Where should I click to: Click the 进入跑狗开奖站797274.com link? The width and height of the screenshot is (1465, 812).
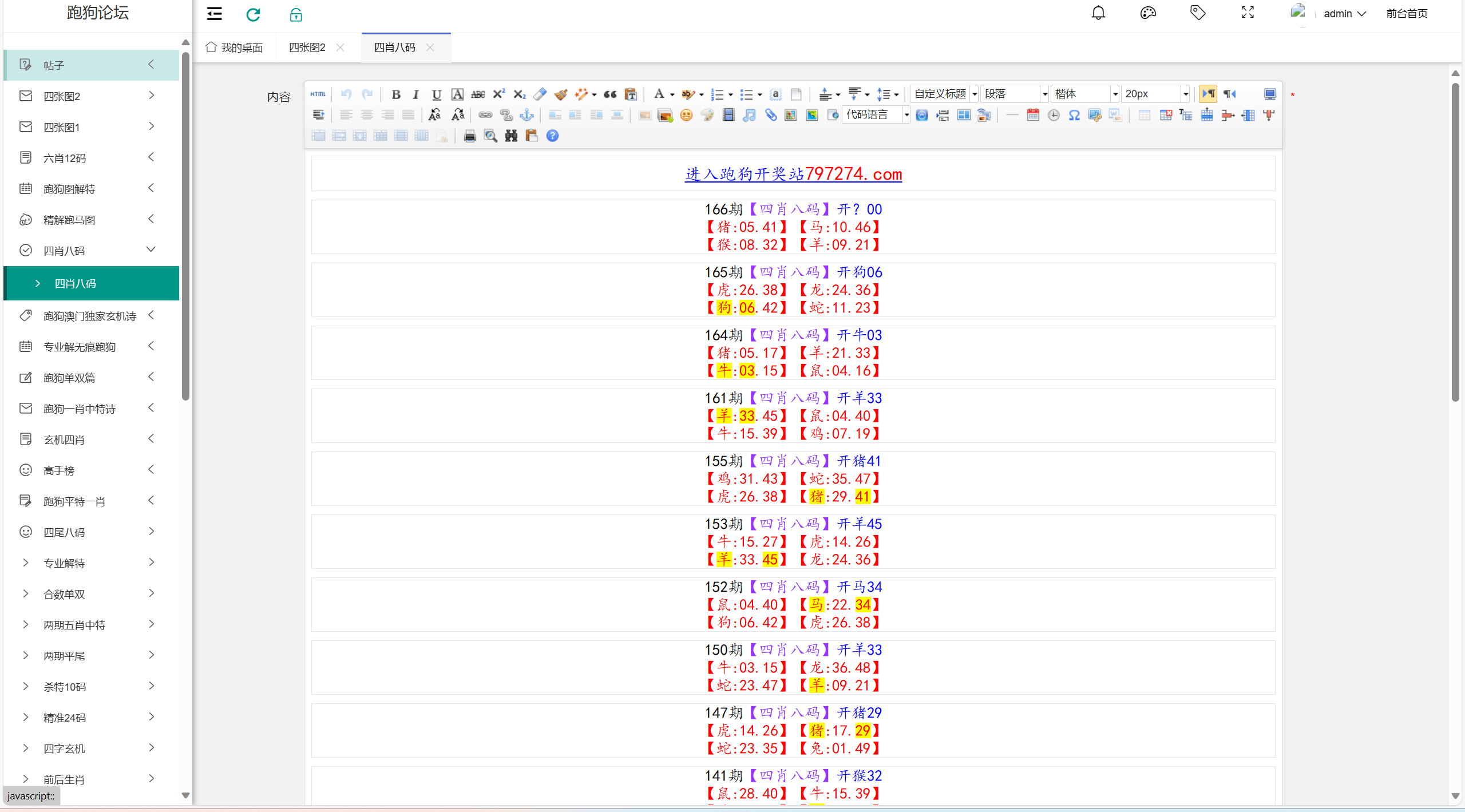click(793, 174)
